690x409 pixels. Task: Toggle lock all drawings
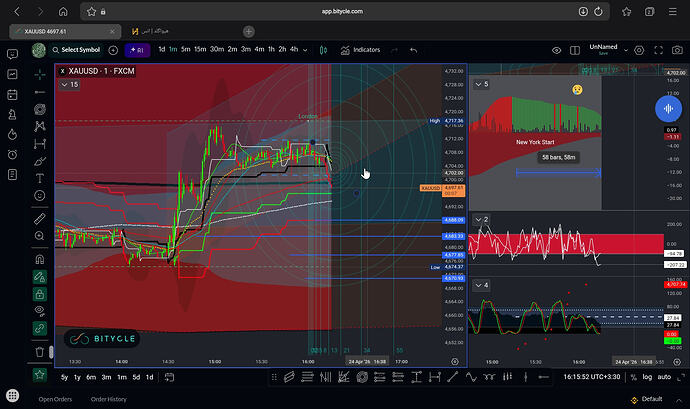(x=40, y=294)
